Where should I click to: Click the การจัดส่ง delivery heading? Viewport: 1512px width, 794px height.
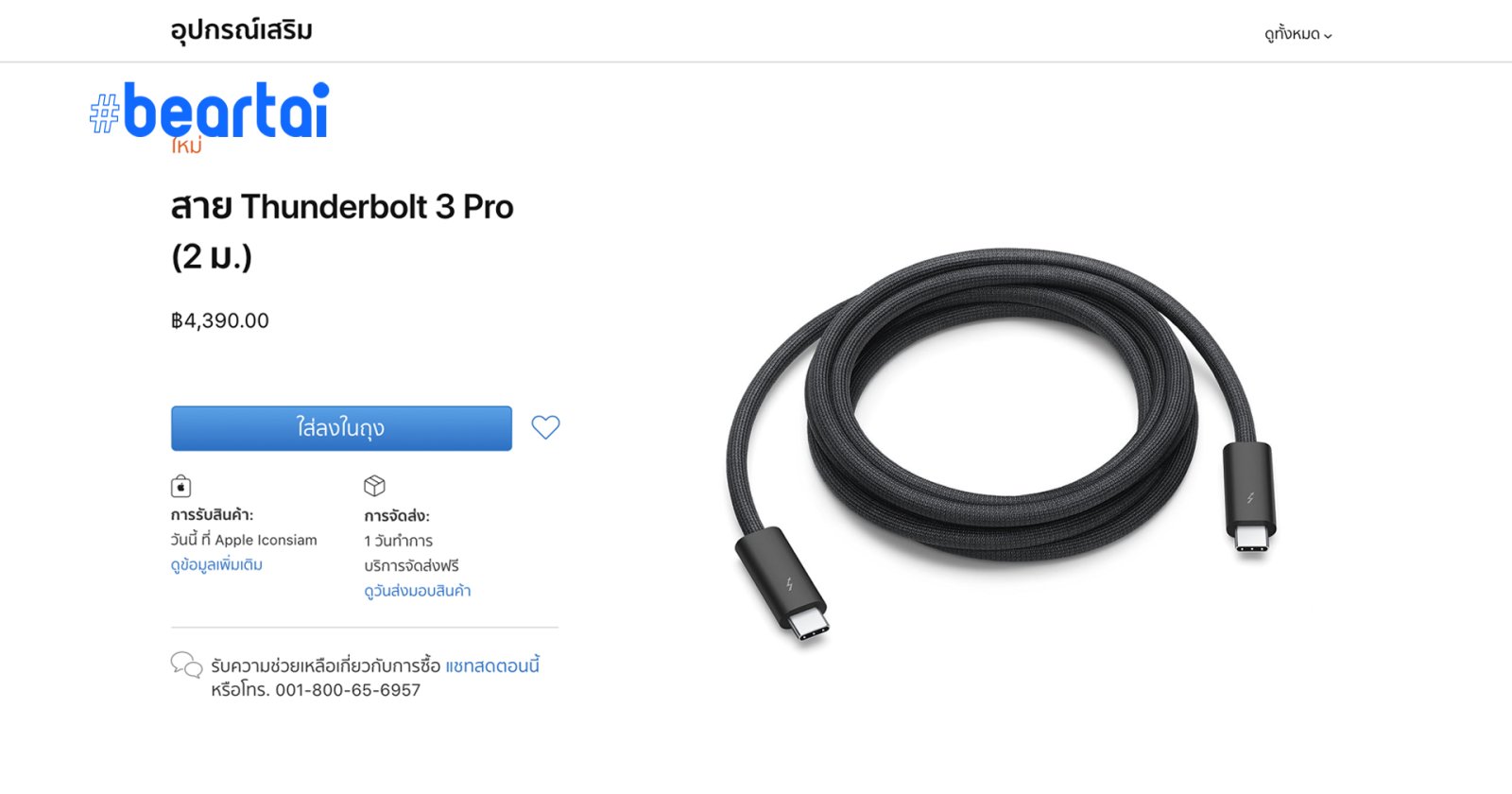(397, 516)
